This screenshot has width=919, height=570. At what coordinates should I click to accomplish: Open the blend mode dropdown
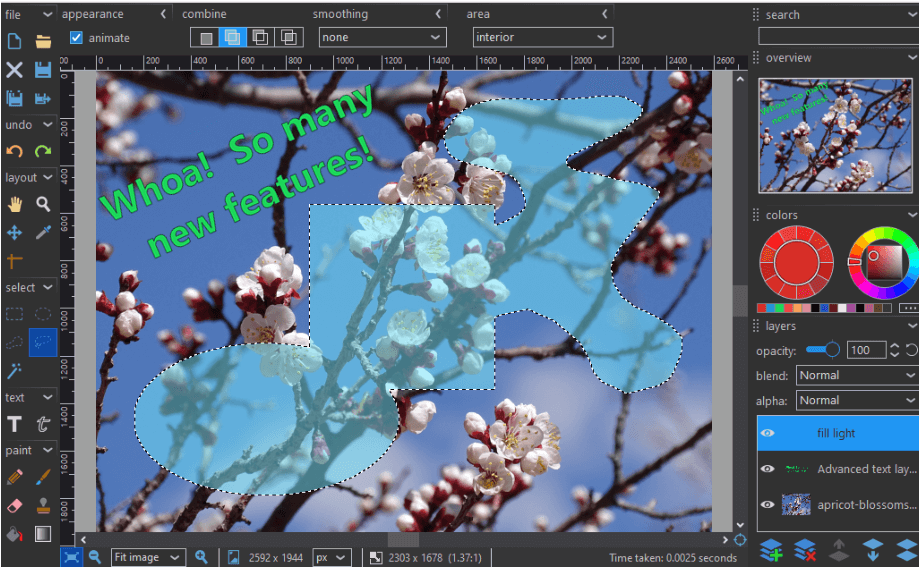(x=857, y=376)
